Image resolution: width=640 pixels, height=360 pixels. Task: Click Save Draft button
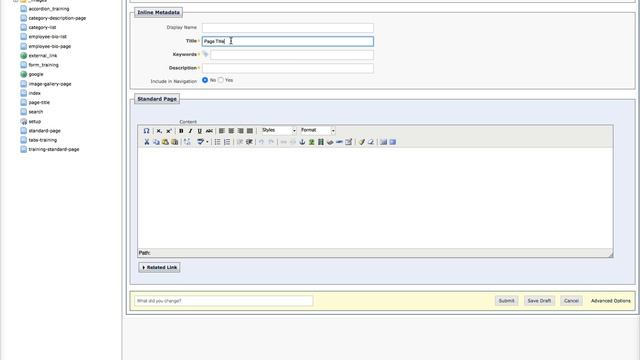click(539, 301)
